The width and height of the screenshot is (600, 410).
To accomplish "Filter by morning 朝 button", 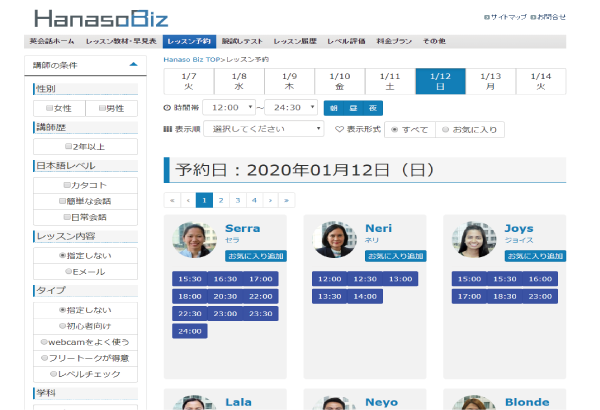I will coord(334,108).
